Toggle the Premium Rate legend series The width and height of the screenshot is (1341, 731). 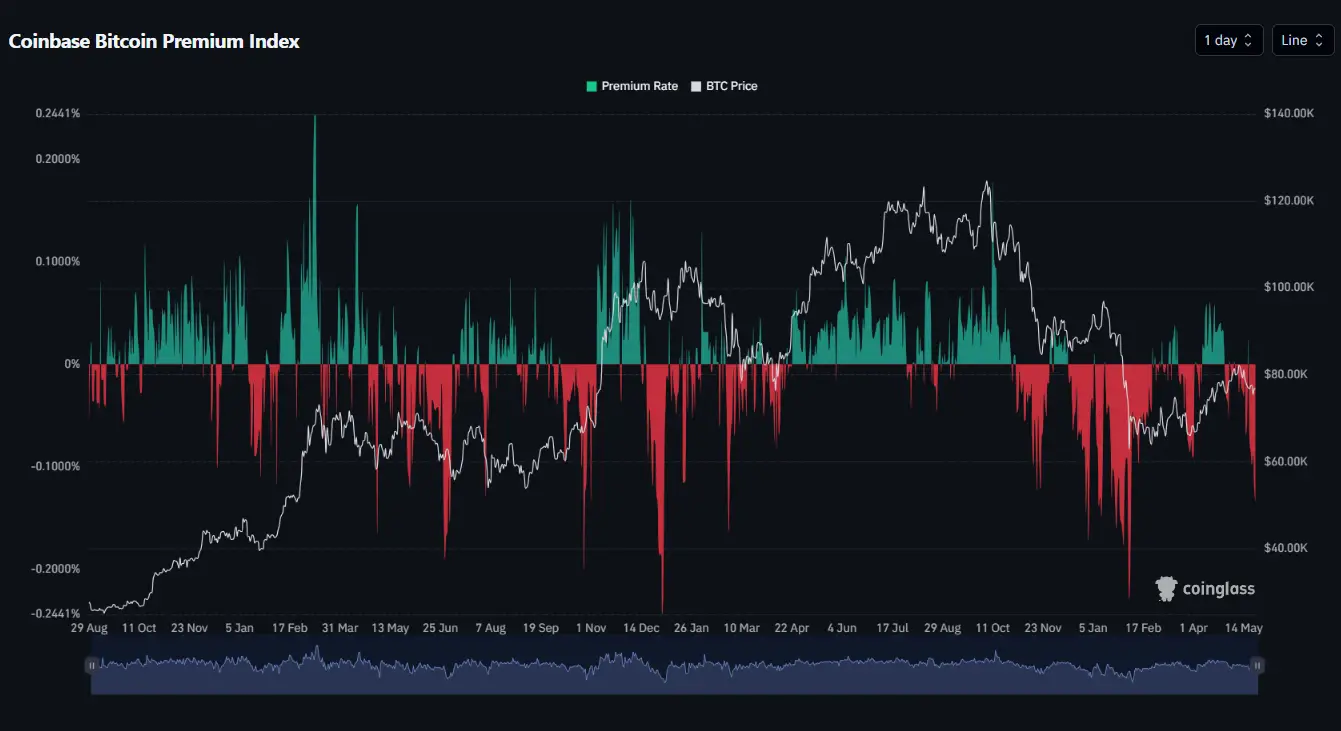tap(632, 86)
